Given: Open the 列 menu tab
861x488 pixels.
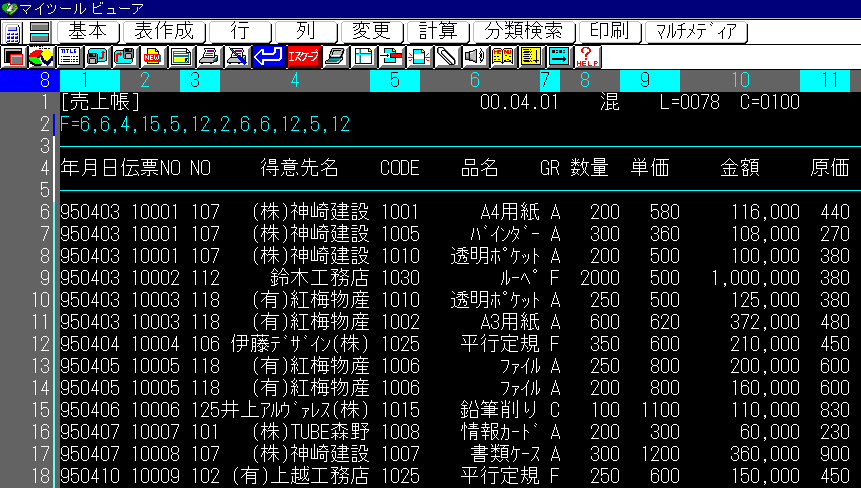Looking at the screenshot, I should coord(306,32).
